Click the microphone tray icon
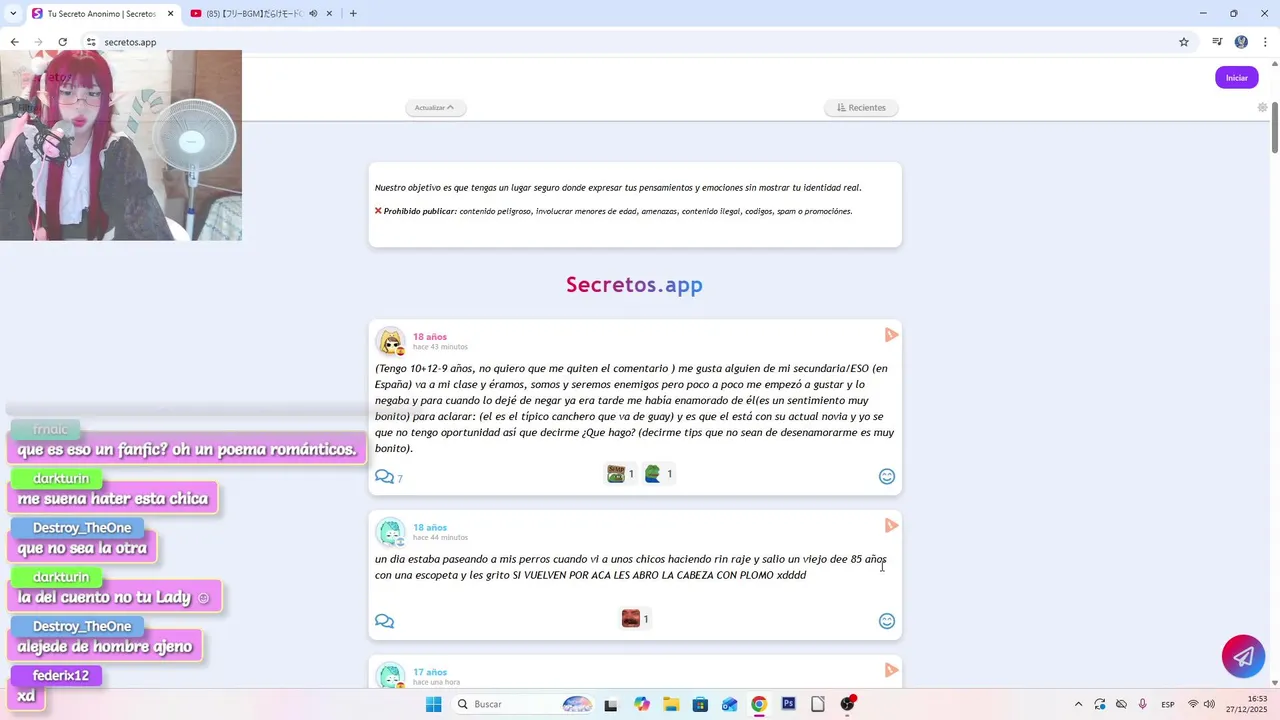1280x720 pixels. pyautogui.click(x=1143, y=704)
